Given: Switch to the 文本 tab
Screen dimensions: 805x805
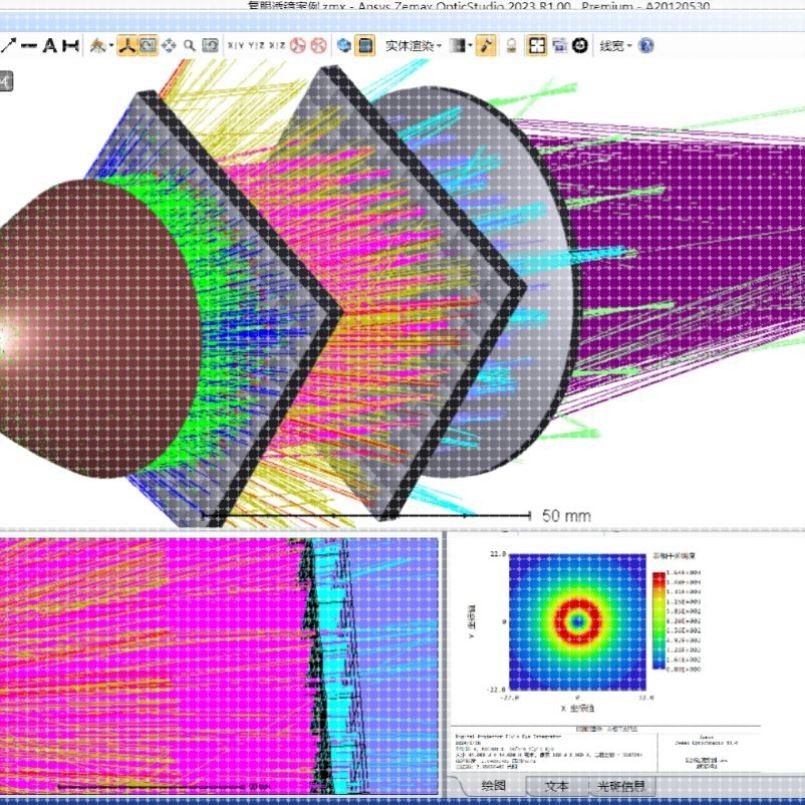Looking at the screenshot, I should coord(556,785).
